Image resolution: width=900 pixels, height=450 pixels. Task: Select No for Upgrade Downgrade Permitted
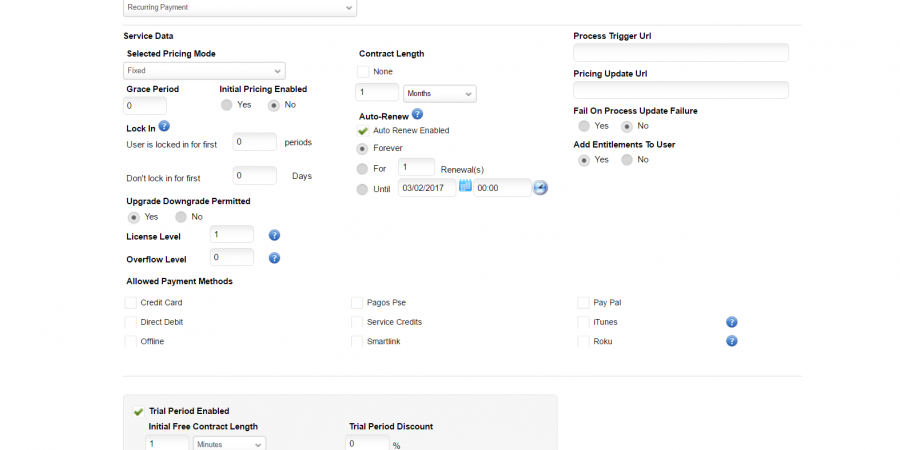[181, 217]
